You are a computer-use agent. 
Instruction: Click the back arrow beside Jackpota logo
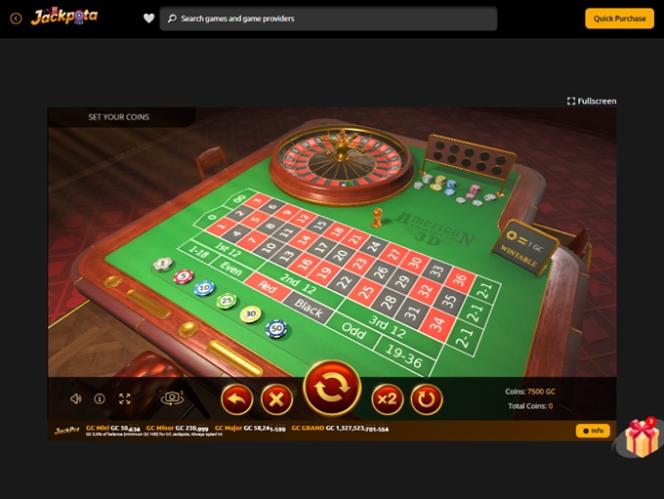[16, 19]
